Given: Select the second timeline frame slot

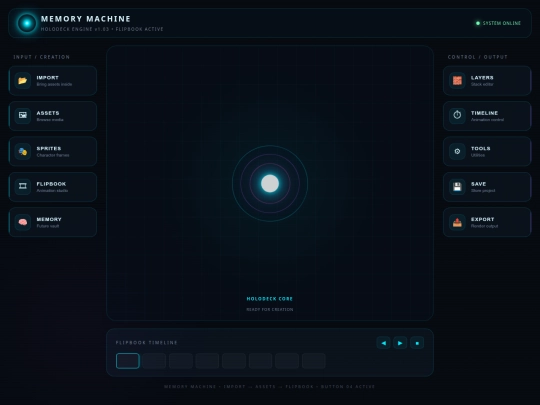Looking at the screenshot, I should coord(154,361).
